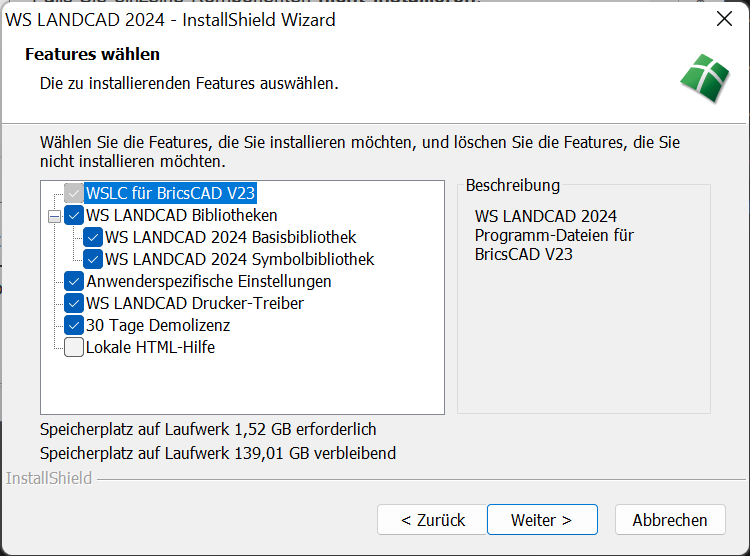The height and width of the screenshot is (556, 750).
Task: Go back with the Zurück button
Action: pyautogui.click(x=433, y=520)
